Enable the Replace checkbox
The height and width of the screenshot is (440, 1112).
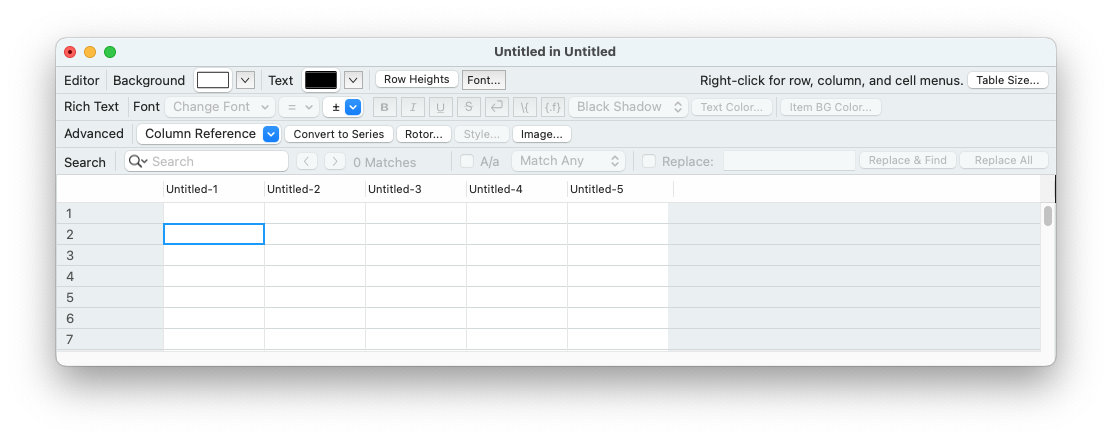point(648,161)
